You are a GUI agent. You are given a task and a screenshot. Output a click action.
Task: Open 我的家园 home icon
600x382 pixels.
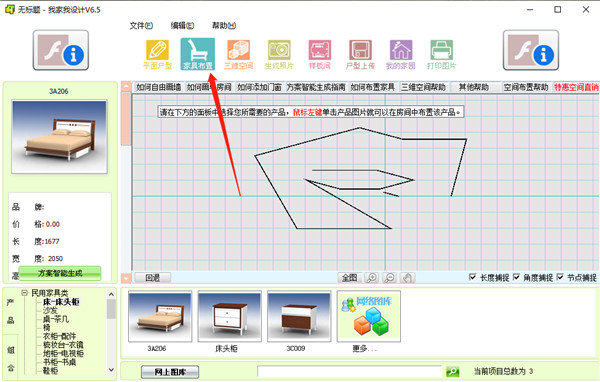click(x=401, y=54)
